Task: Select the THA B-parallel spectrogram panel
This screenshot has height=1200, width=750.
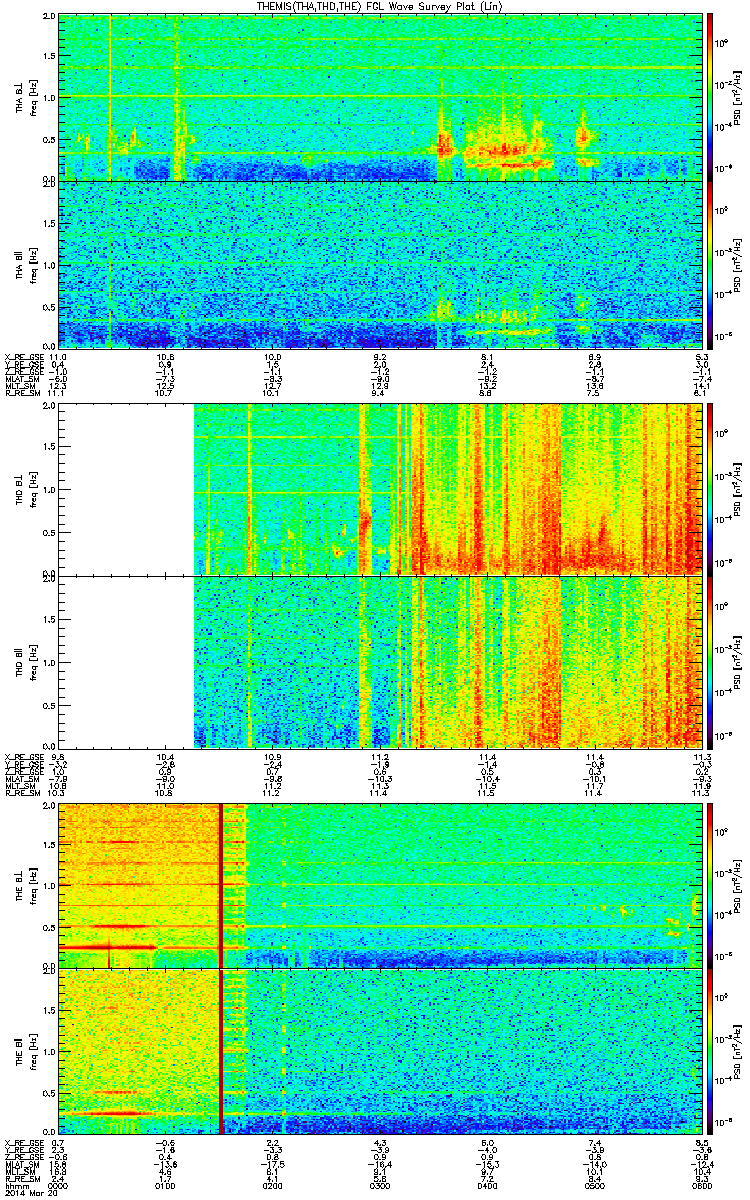Action: click(x=380, y=264)
